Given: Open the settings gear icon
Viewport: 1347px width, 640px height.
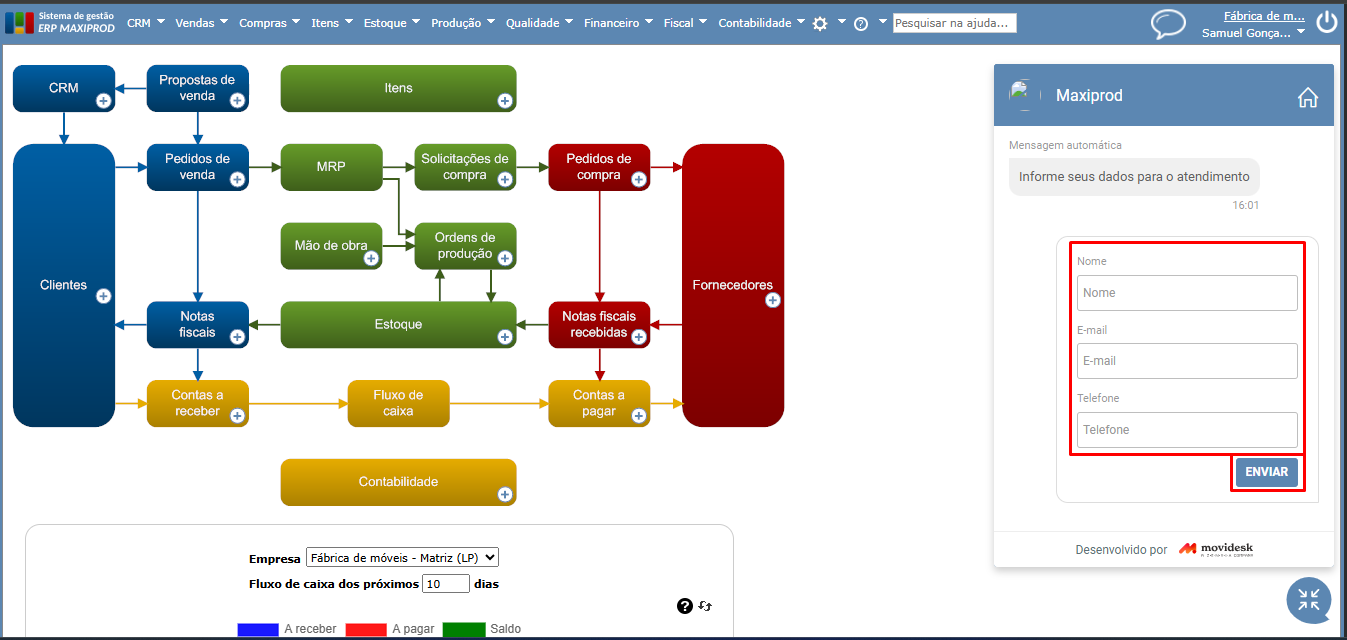Looking at the screenshot, I should click(x=820, y=23).
